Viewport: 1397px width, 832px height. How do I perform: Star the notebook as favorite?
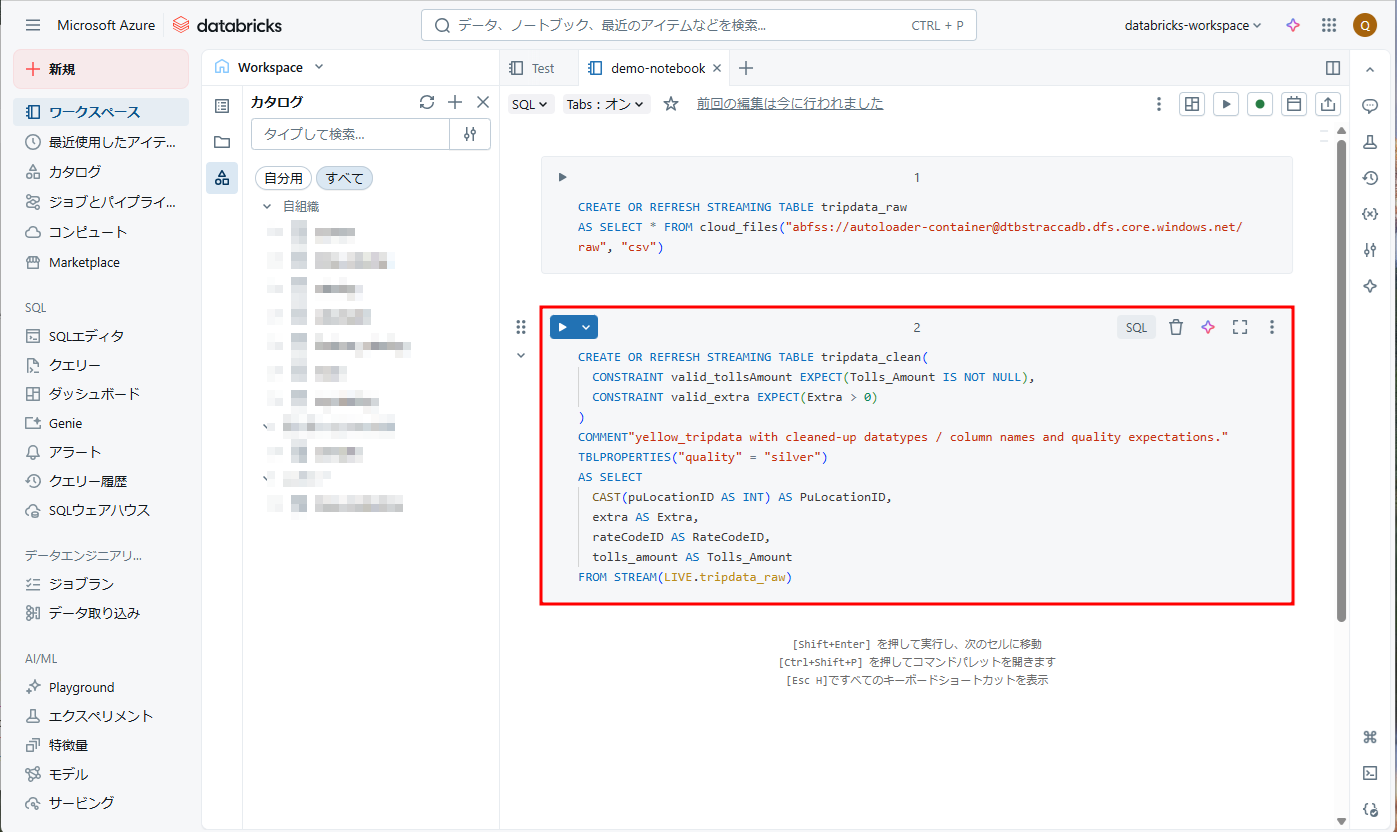pyautogui.click(x=671, y=104)
